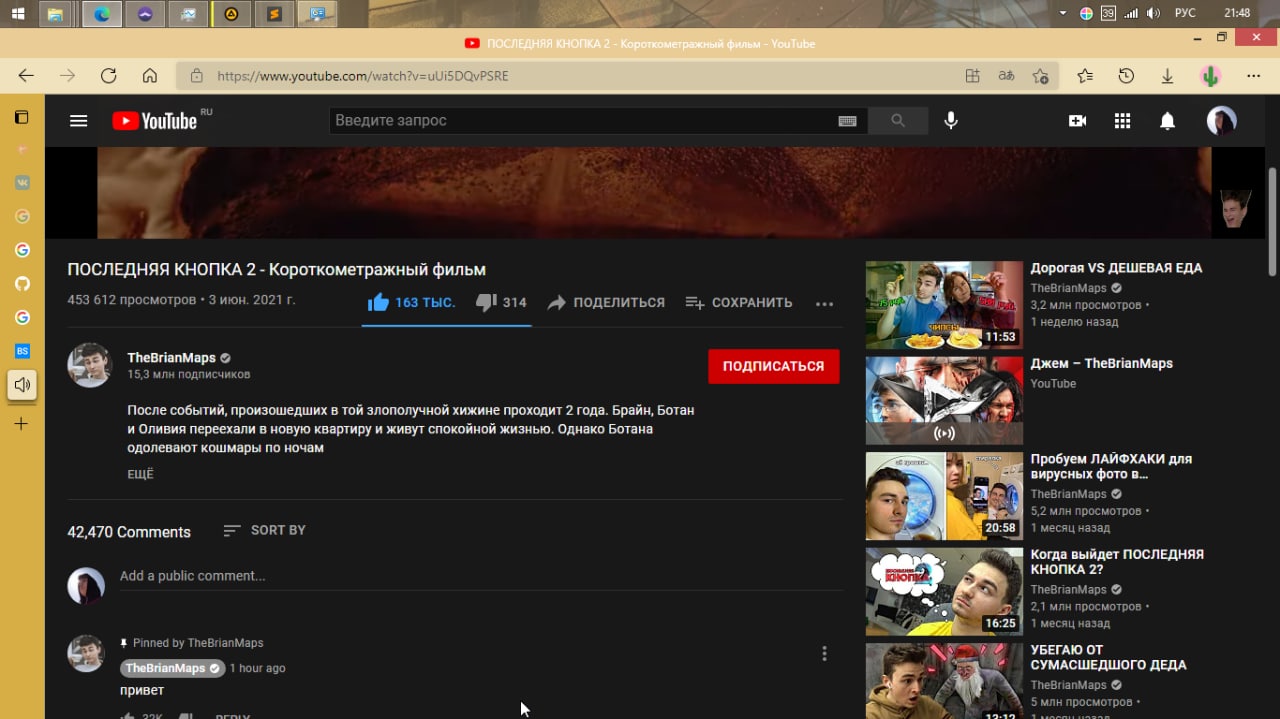Mute tab via sidebar speaker icon
1280x719 pixels.
pyautogui.click(x=22, y=385)
